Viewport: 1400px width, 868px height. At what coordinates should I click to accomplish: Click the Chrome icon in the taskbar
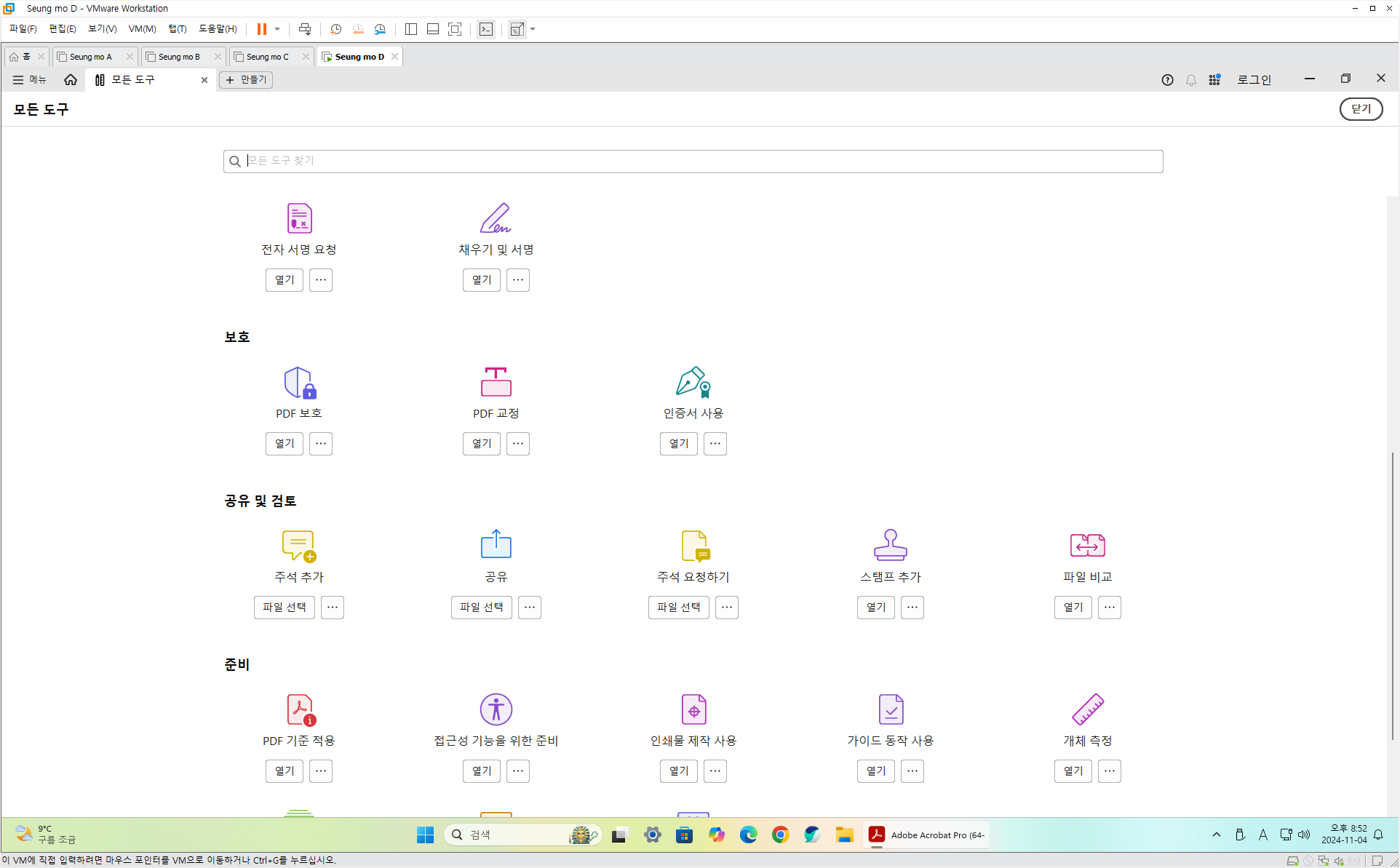pyautogui.click(x=780, y=835)
